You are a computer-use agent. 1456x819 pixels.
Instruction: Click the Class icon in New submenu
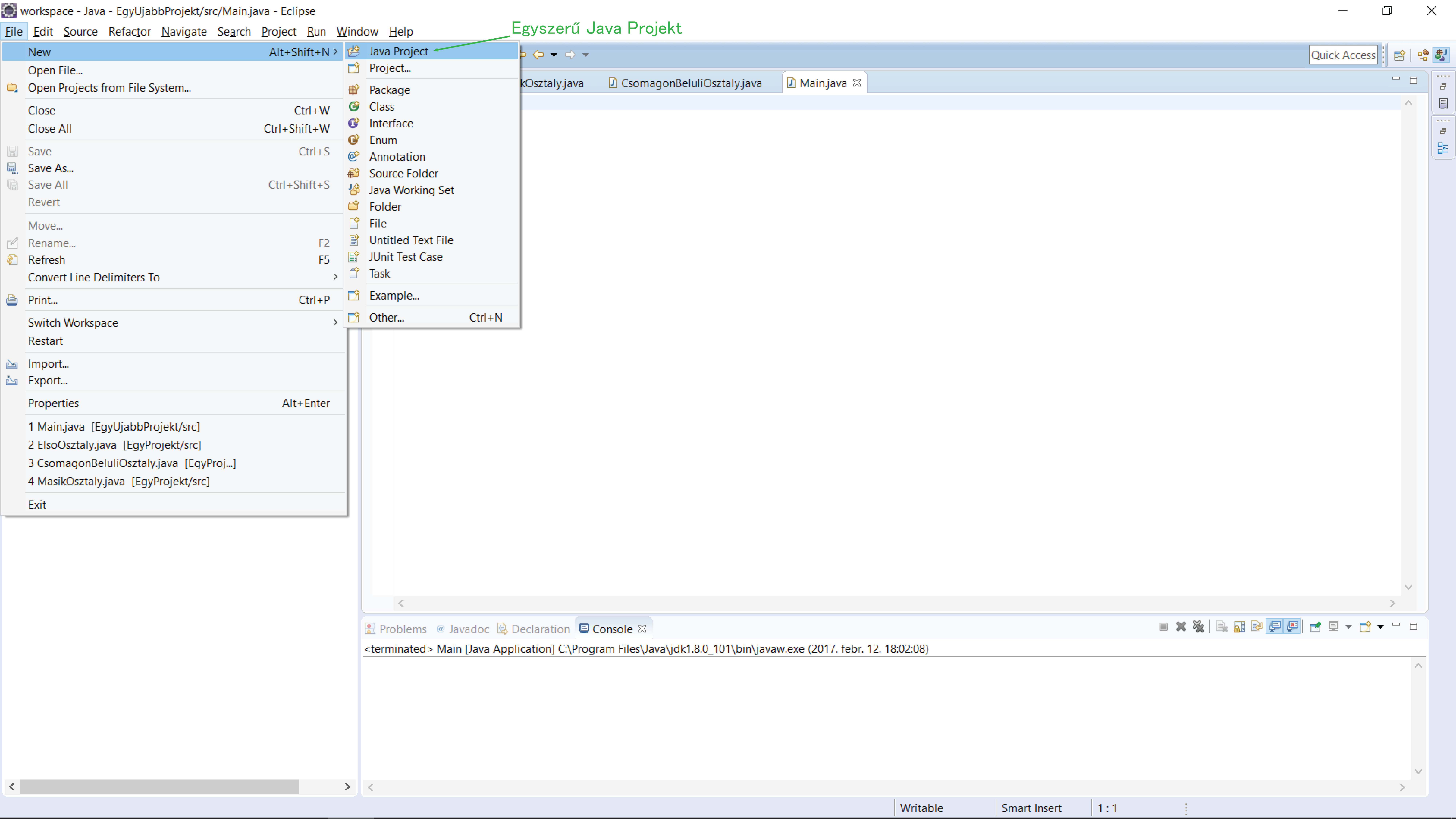354,106
